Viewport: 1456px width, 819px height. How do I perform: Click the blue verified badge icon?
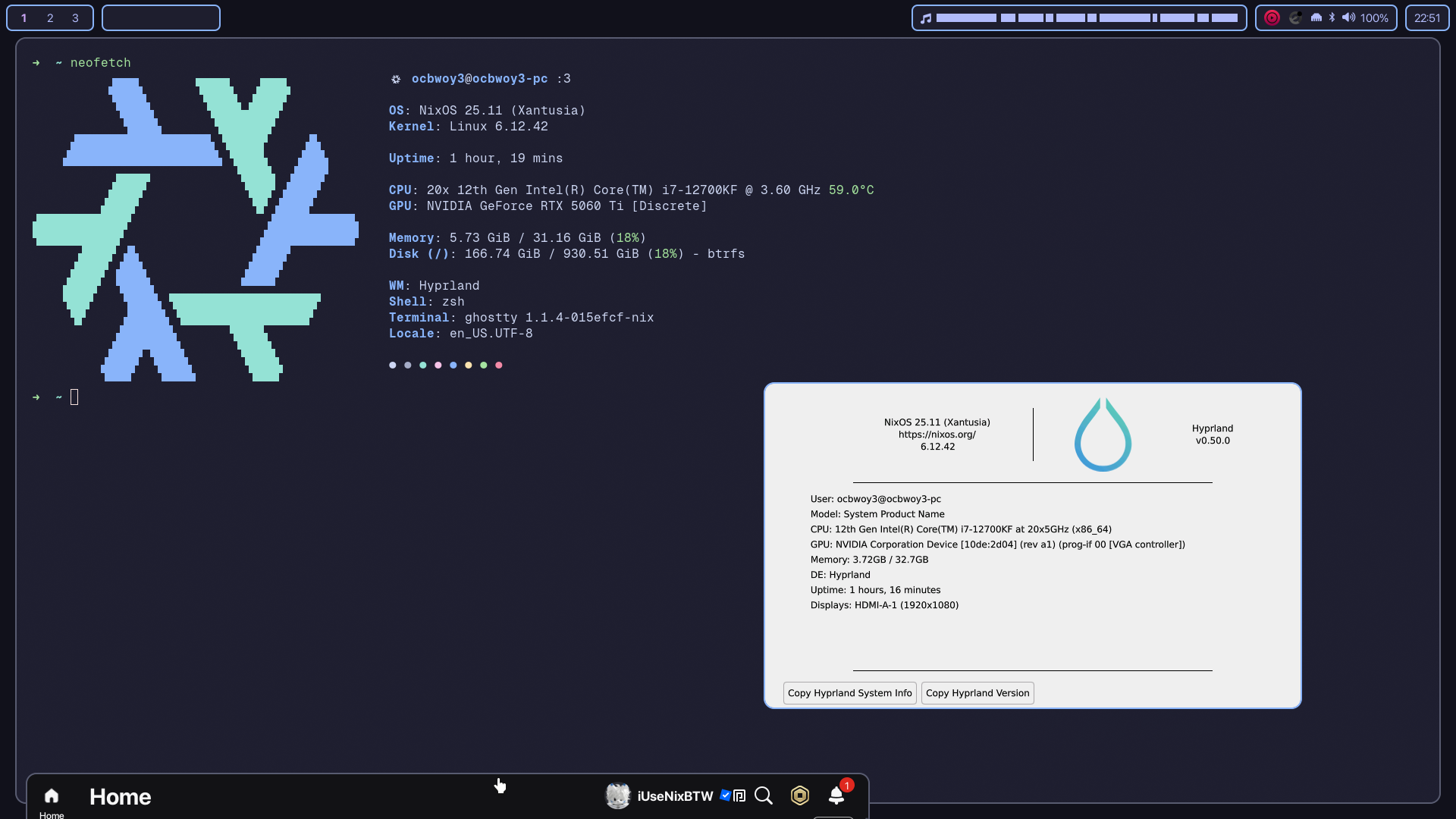(x=725, y=795)
